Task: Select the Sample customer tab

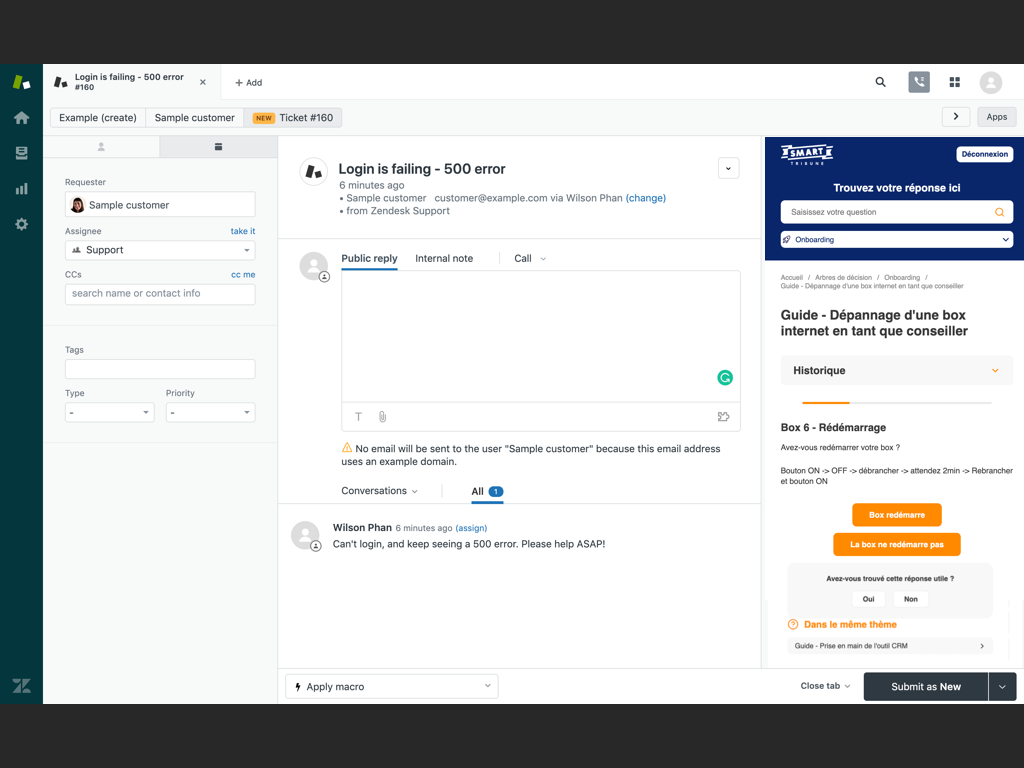Action: tap(194, 118)
